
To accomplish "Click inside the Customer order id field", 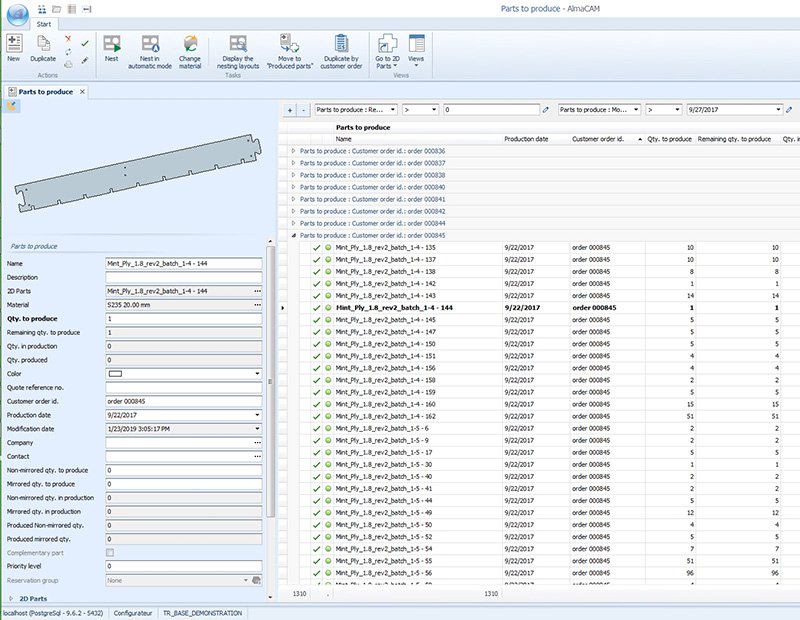I will [180, 400].
